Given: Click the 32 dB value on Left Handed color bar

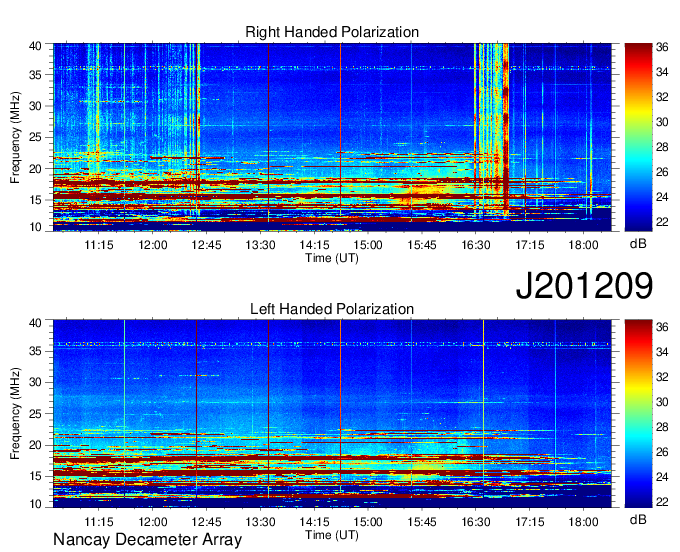Looking at the screenshot, I should coord(662,377).
